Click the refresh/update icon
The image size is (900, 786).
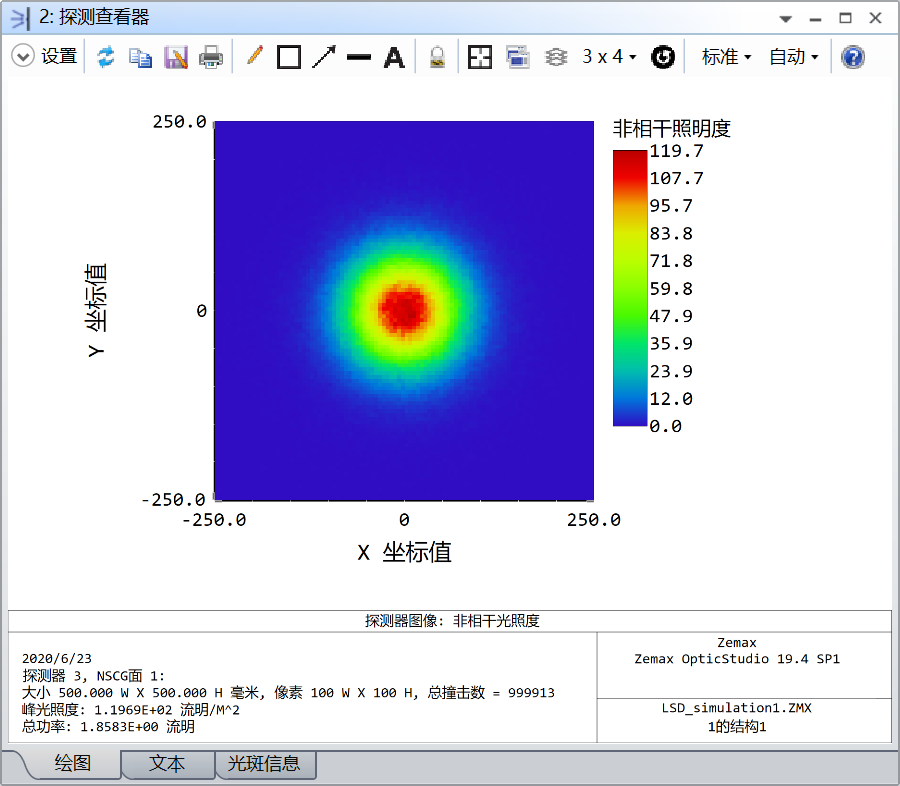click(105, 57)
